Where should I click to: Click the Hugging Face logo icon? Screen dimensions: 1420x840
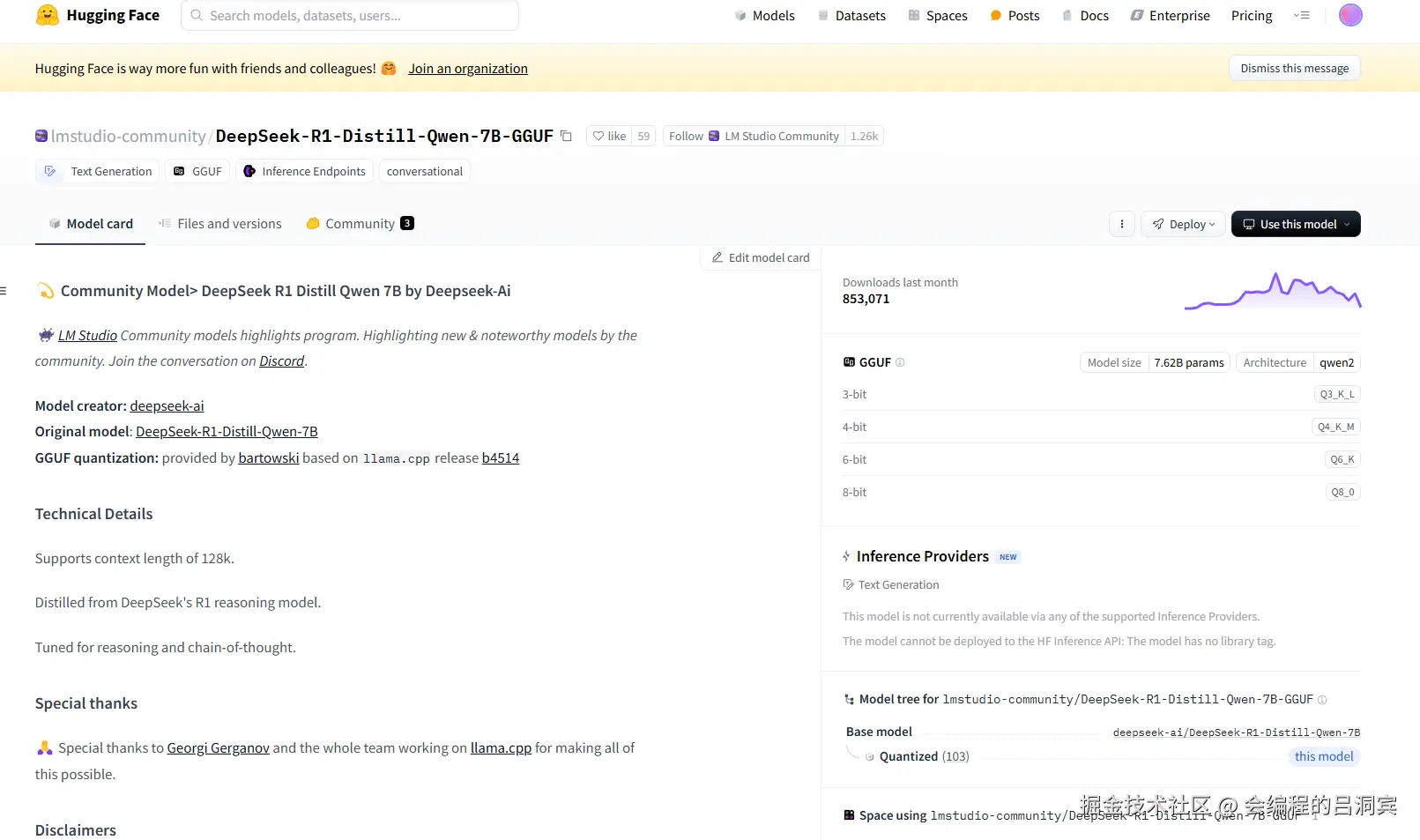(x=48, y=15)
